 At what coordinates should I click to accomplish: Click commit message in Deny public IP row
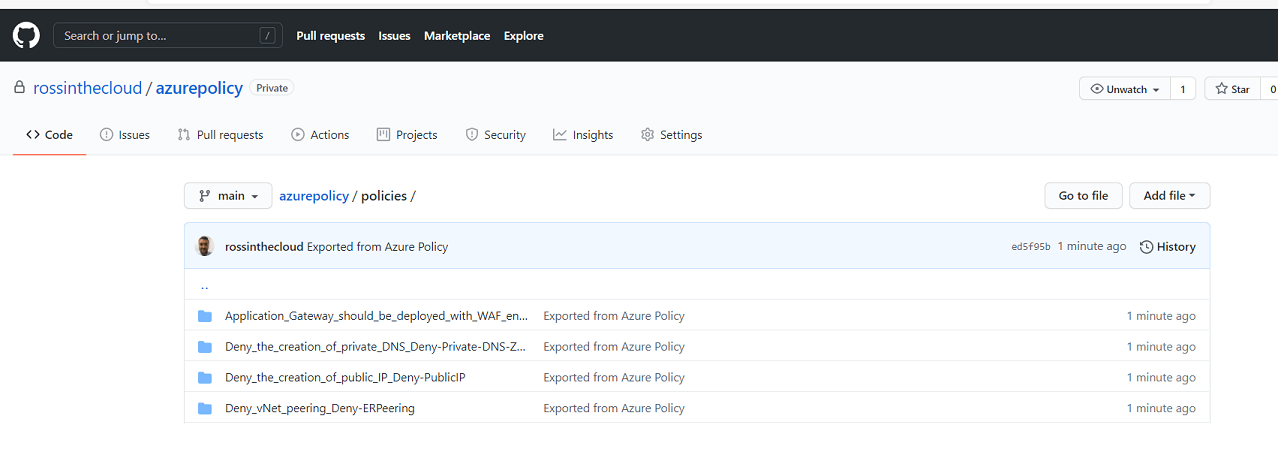pyautogui.click(x=614, y=377)
